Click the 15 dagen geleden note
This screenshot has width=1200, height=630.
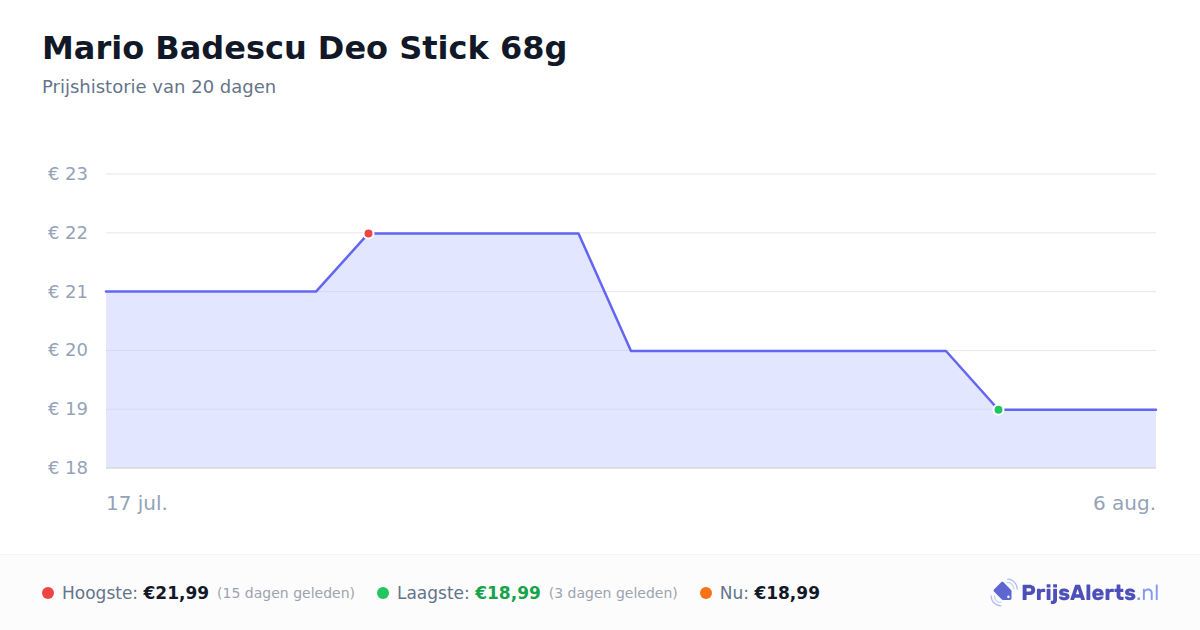286,593
